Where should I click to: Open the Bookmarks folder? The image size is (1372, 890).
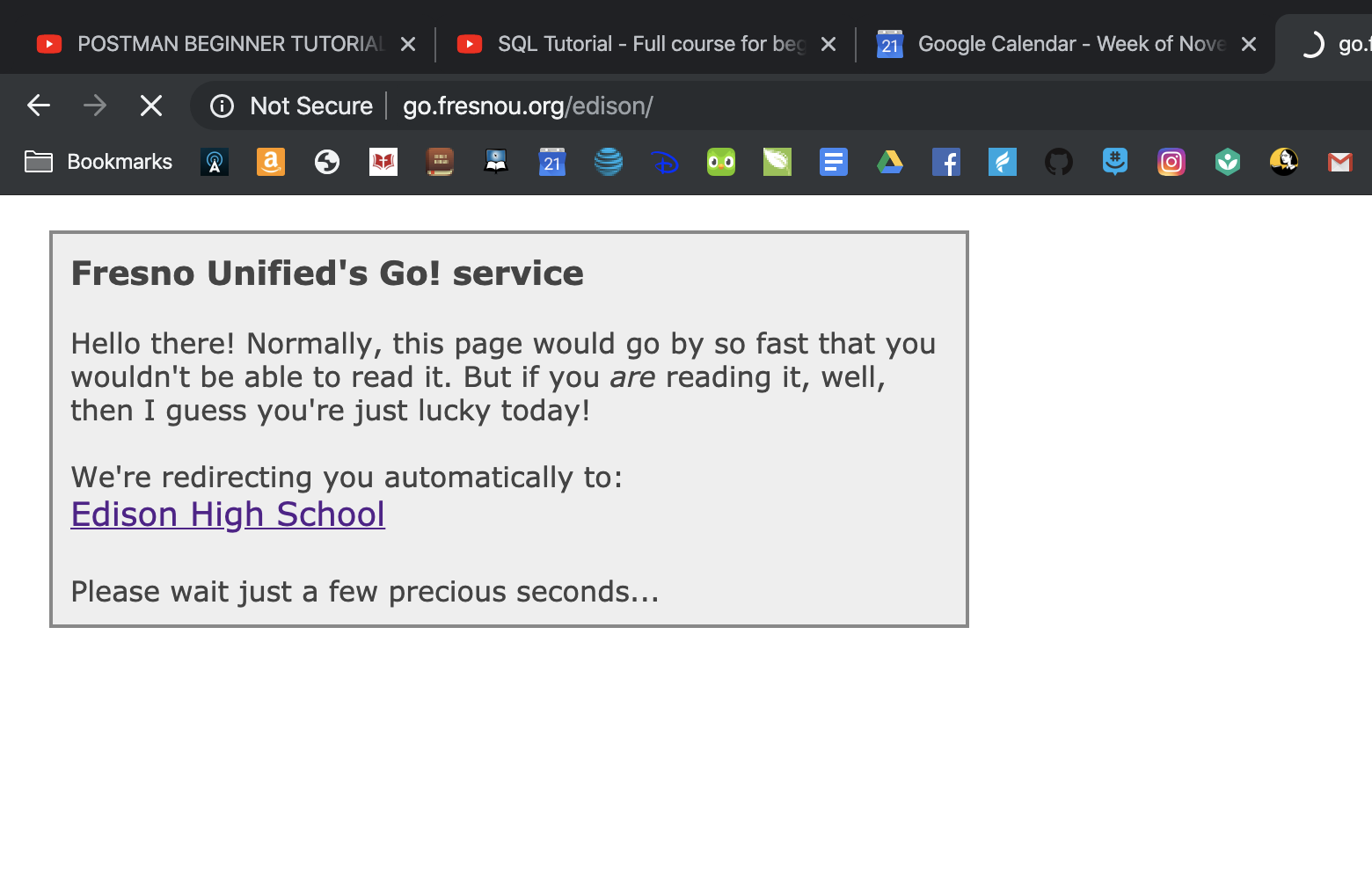[x=97, y=162]
